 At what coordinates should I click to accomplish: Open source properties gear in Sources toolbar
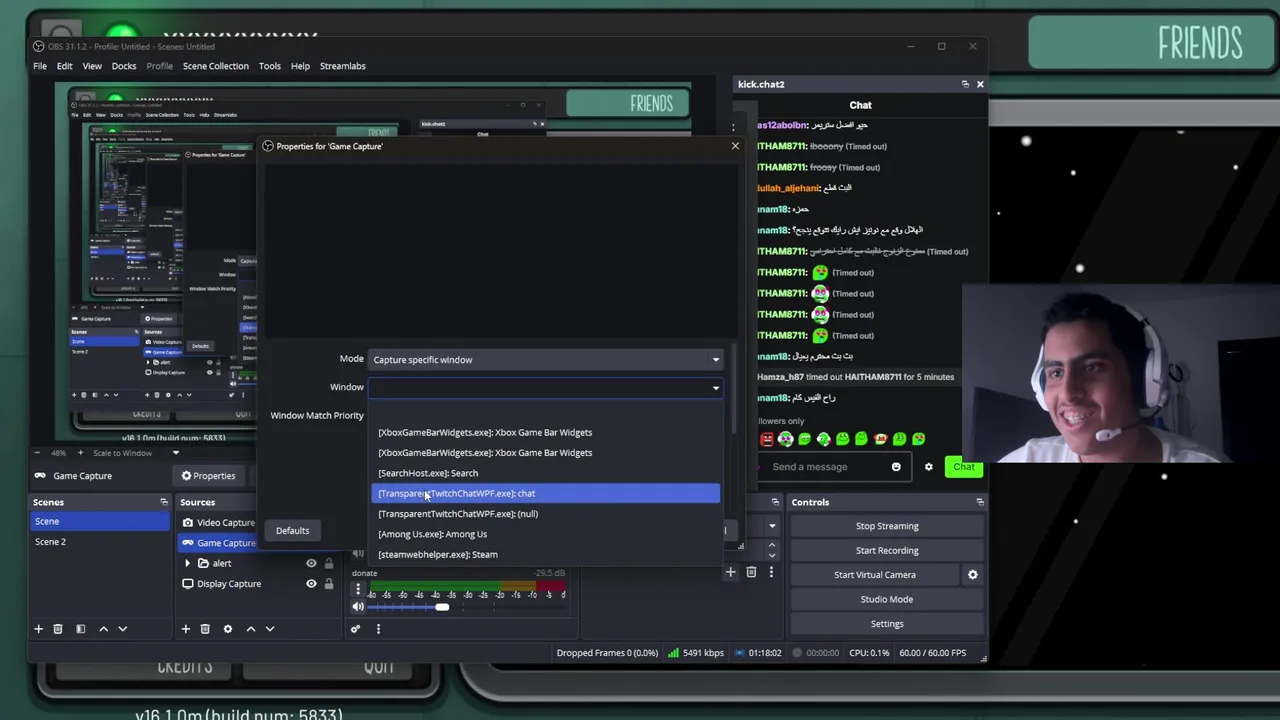227,629
